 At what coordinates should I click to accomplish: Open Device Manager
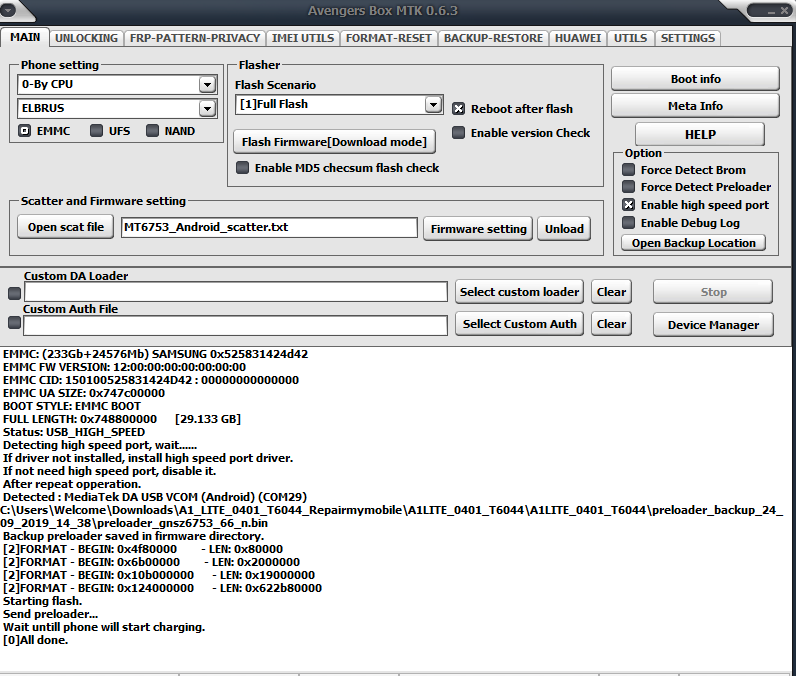tap(713, 325)
